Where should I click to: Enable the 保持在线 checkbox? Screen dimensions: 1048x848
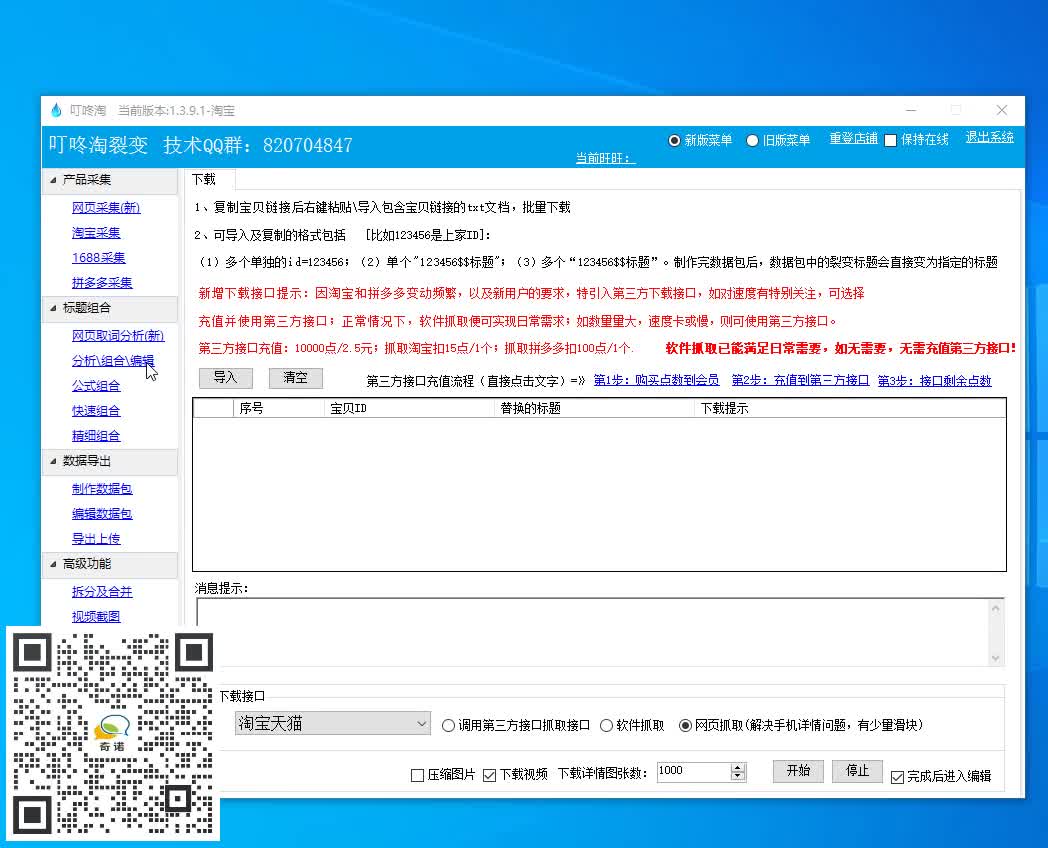pos(888,140)
